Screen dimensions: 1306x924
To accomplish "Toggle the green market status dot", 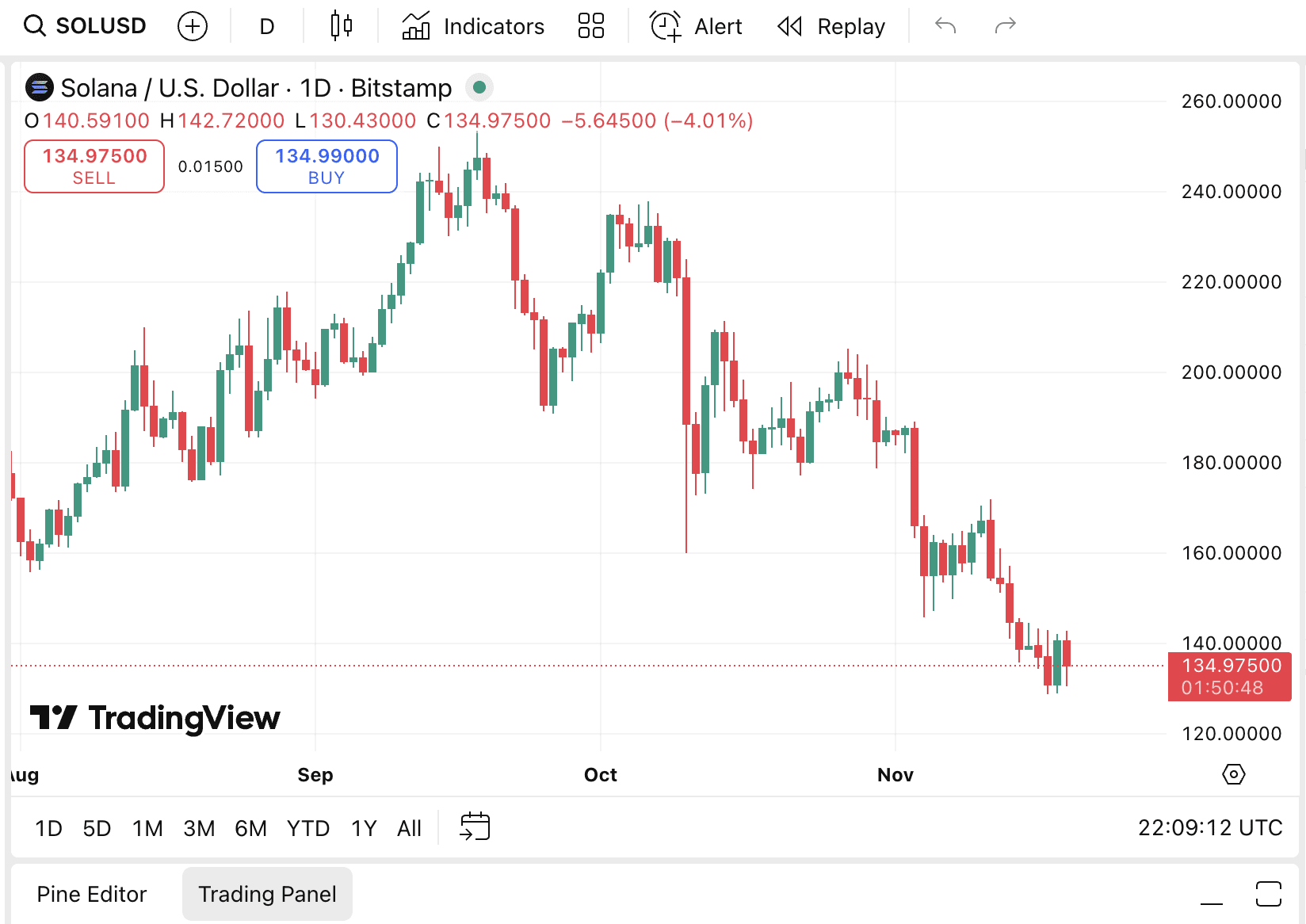I will coord(479,87).
